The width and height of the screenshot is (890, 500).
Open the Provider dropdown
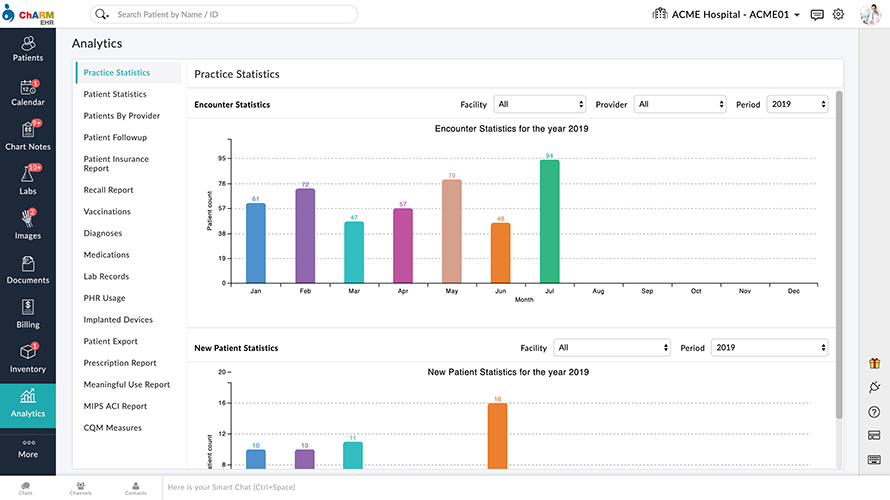tap(680, 104)
